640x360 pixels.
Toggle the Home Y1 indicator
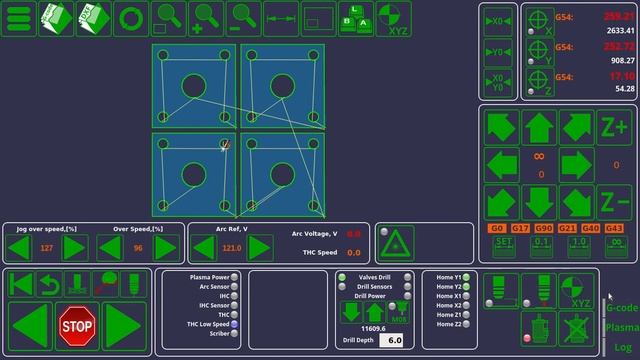tap(466, 277)
